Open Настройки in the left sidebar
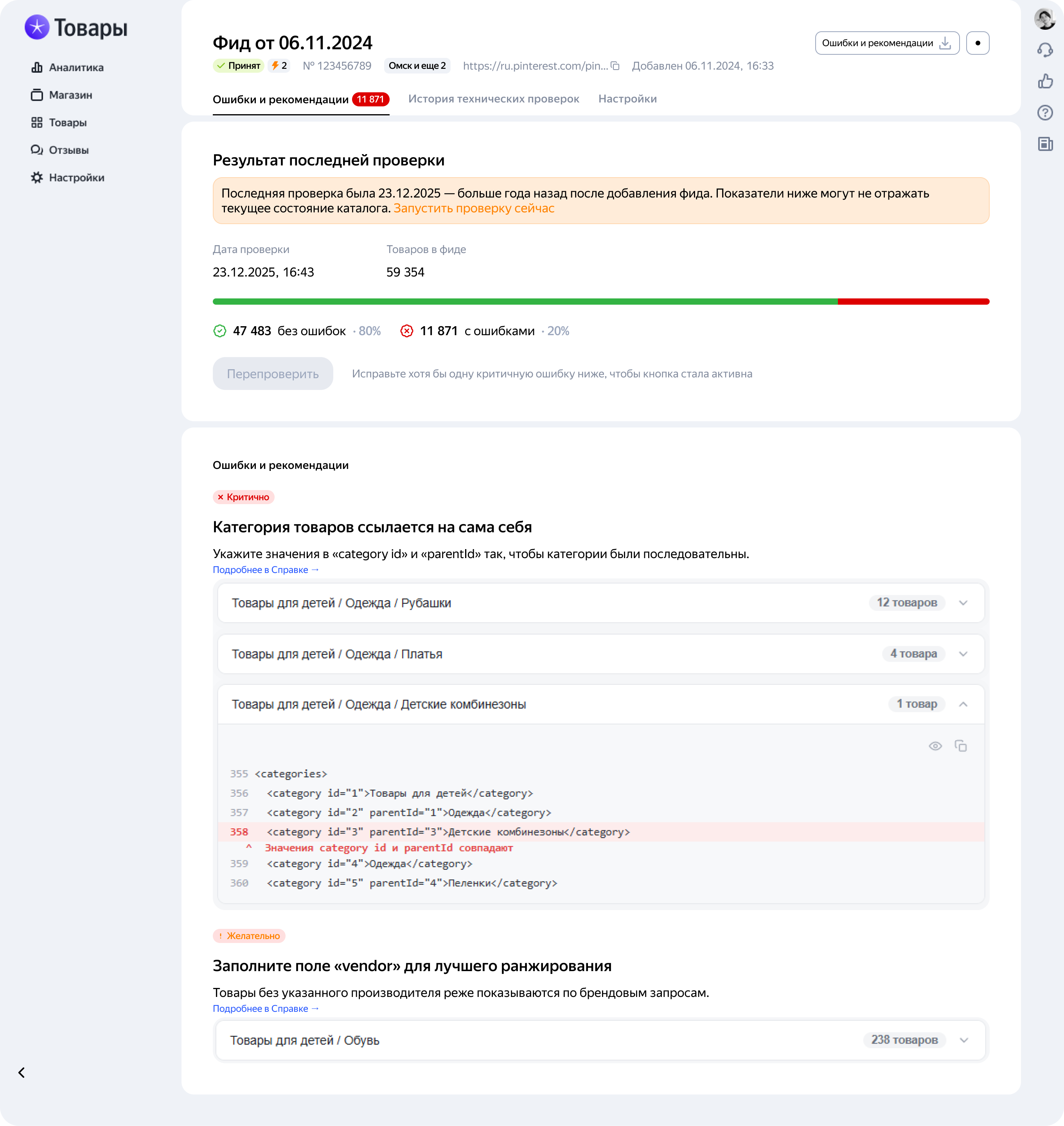The image size is (1064, 1126). tap(67, 178)
